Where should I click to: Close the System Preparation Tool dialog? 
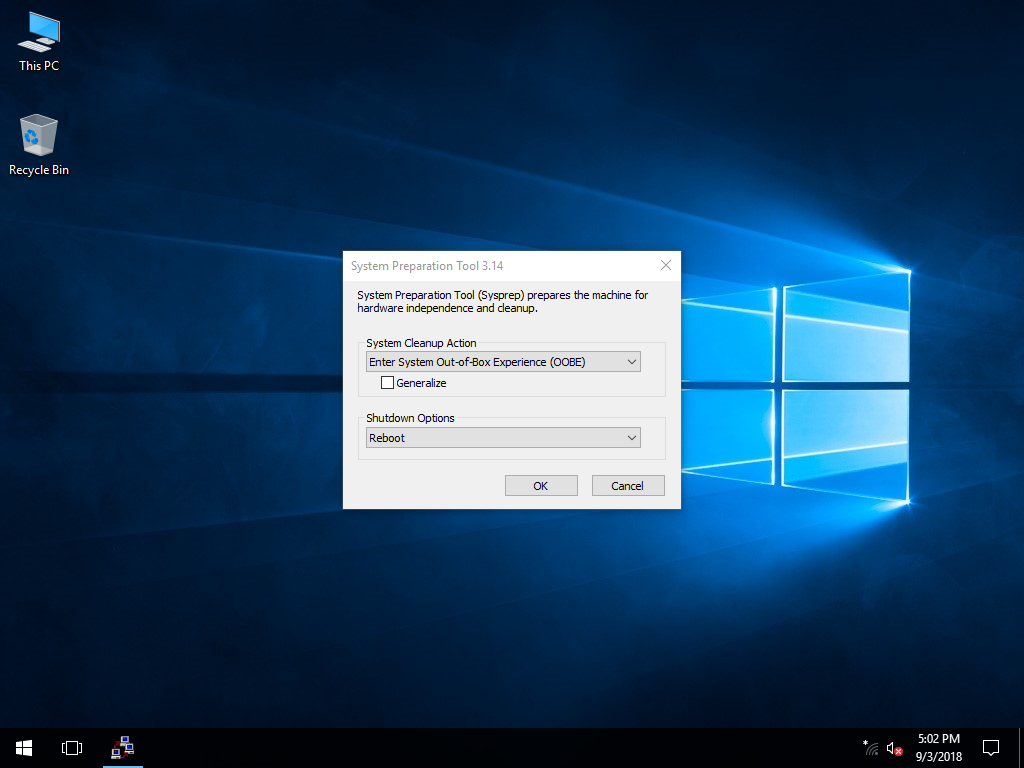point(665,265)
